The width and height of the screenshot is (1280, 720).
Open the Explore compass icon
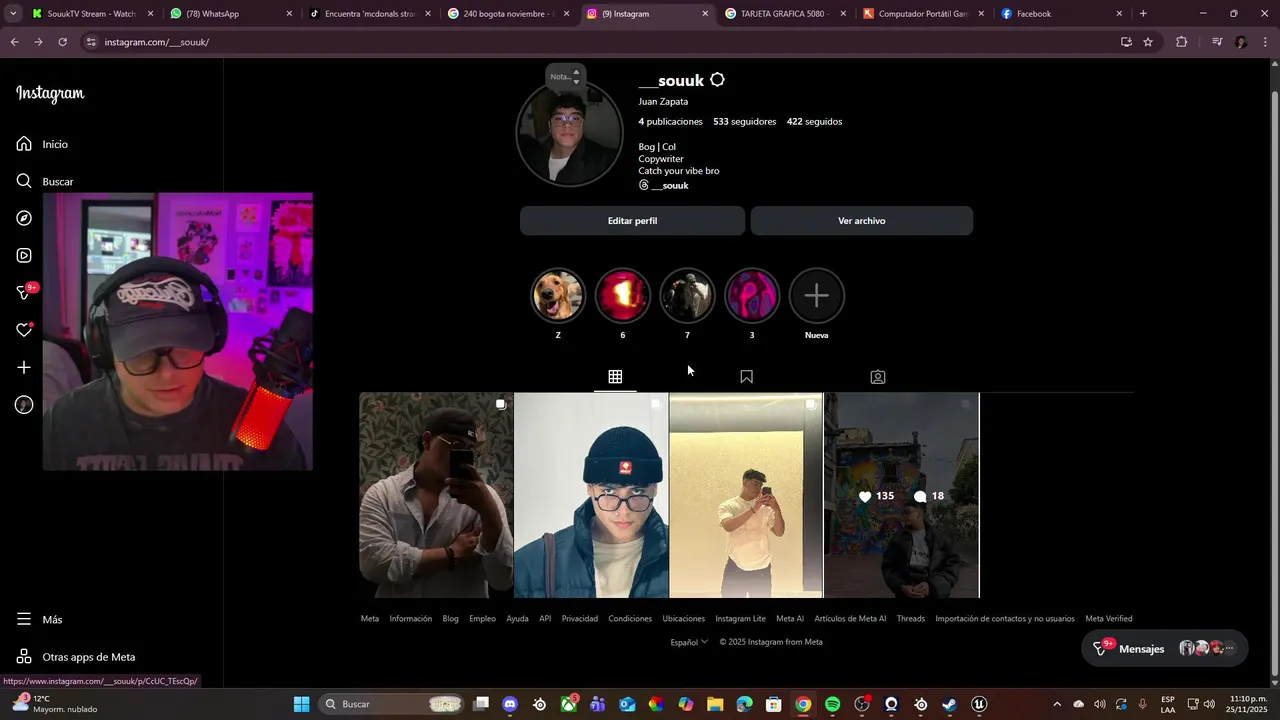click(24, 218)
